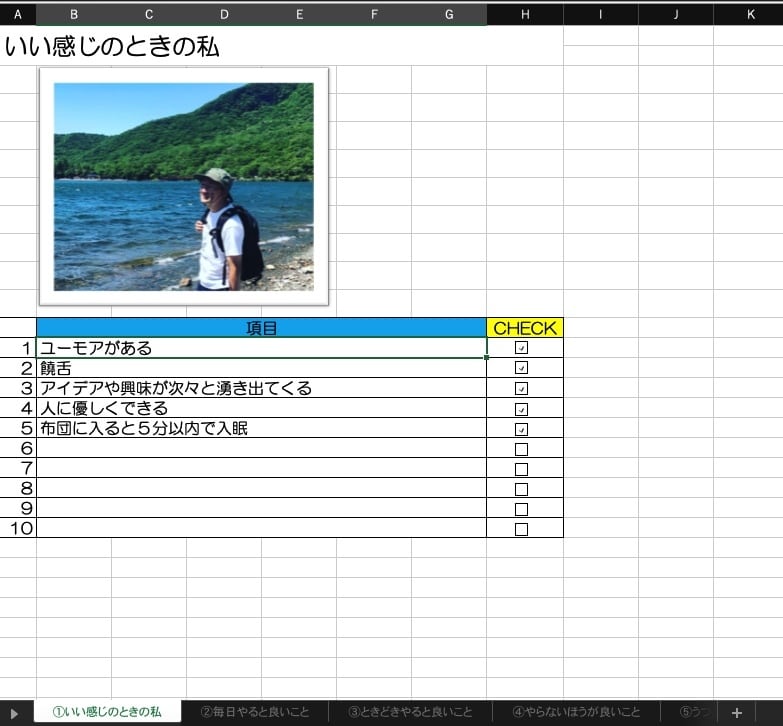The width and height of the screenshot is (783, 726).
Task: Check the empty box in row 7
Action: (521, 469)
